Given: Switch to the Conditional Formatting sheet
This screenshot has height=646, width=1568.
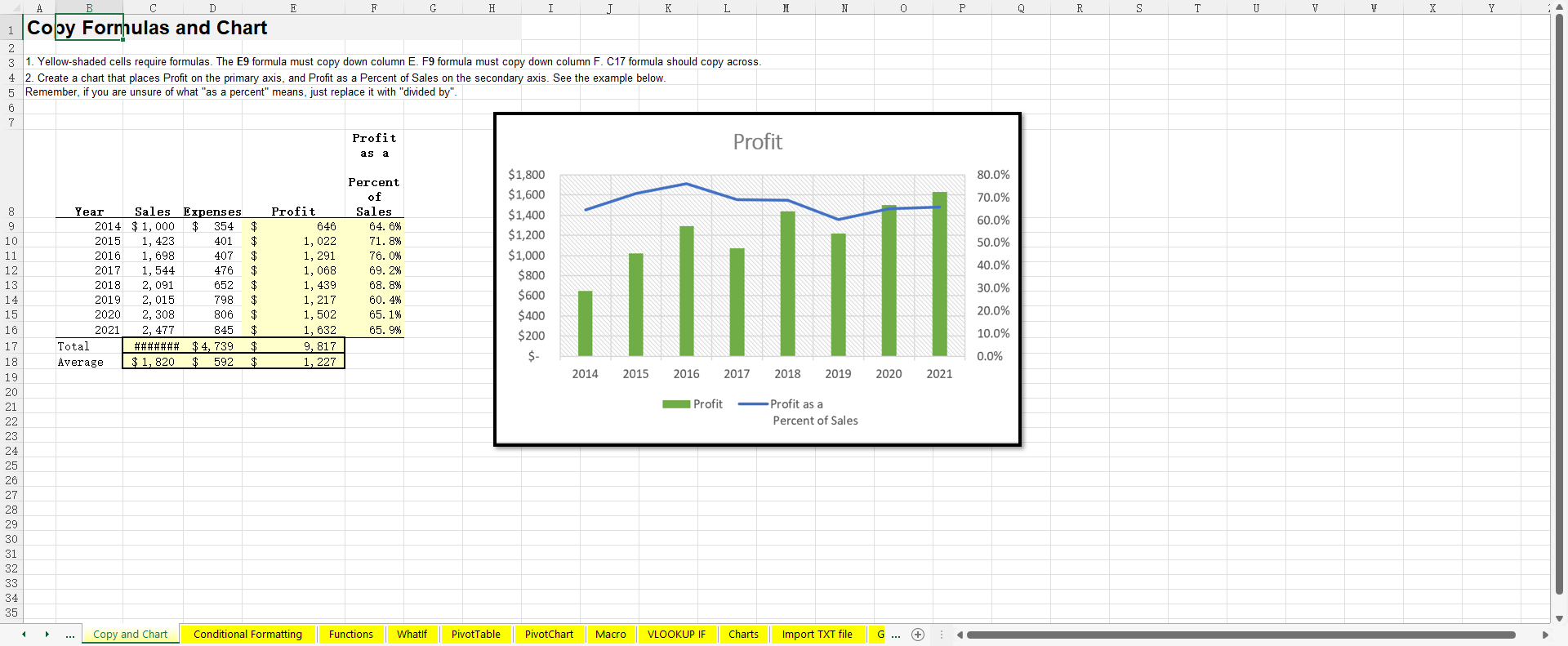Looking at the screenshot, I should coord(247,635).
